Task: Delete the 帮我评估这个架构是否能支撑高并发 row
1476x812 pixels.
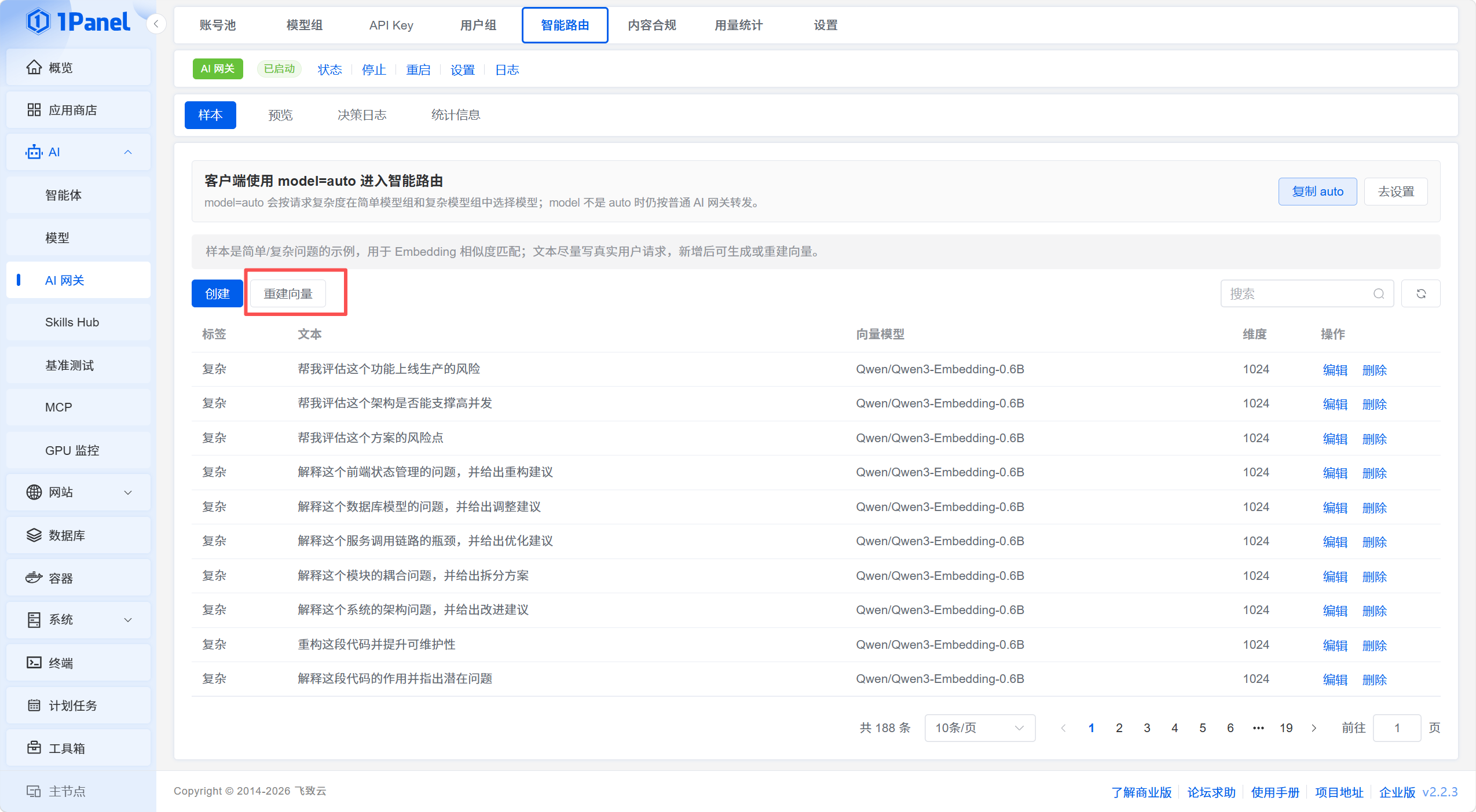Action: [x=1375, y=404]
